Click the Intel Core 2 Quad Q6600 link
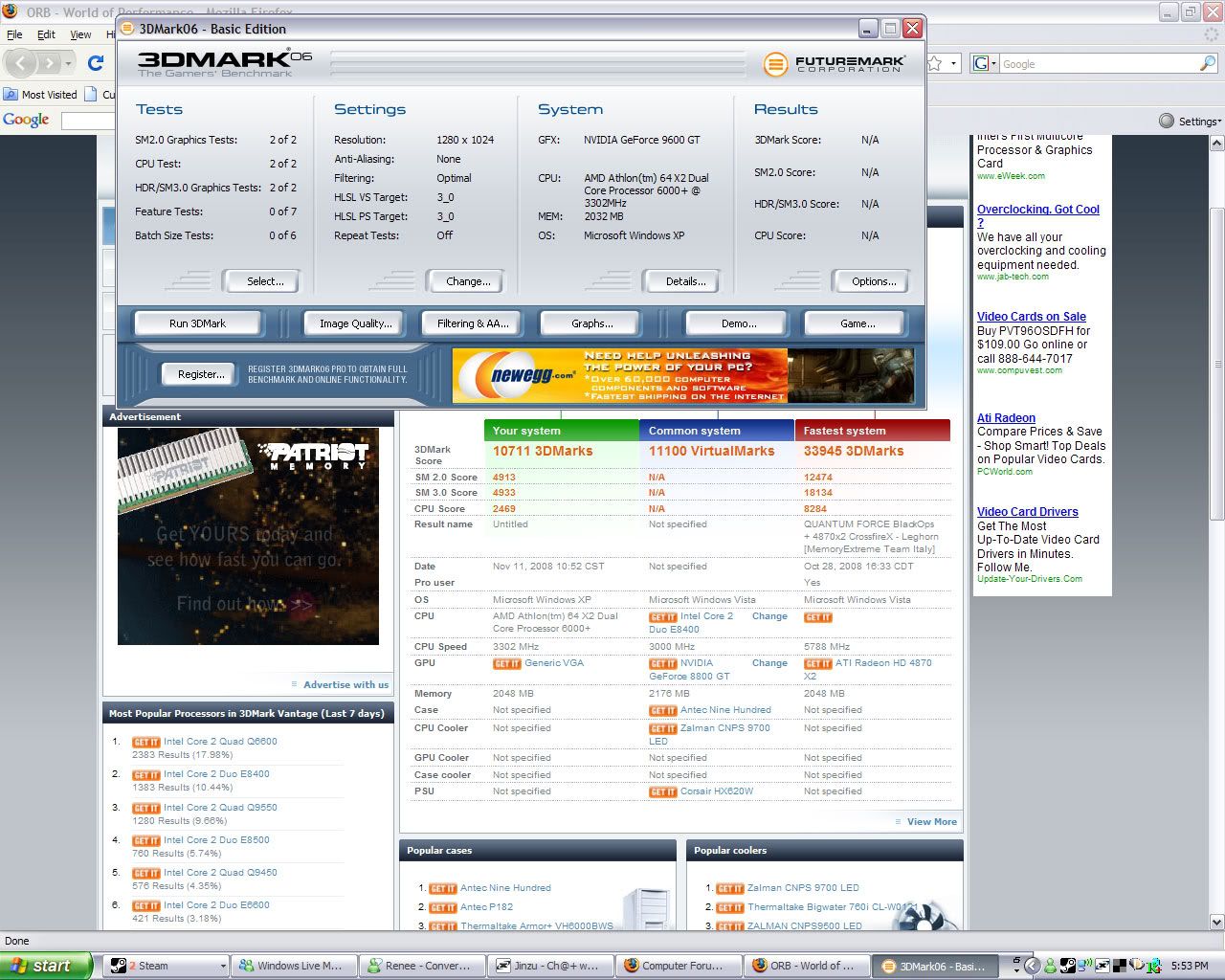 (x=220, y=742)
